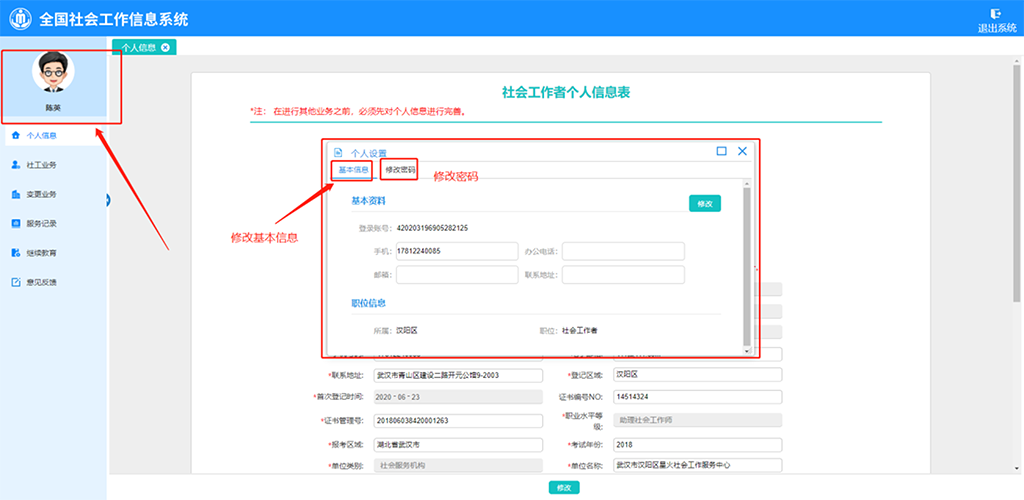Close the 个人信息 page tab
1024x500 pixels.
pos(165,47)
